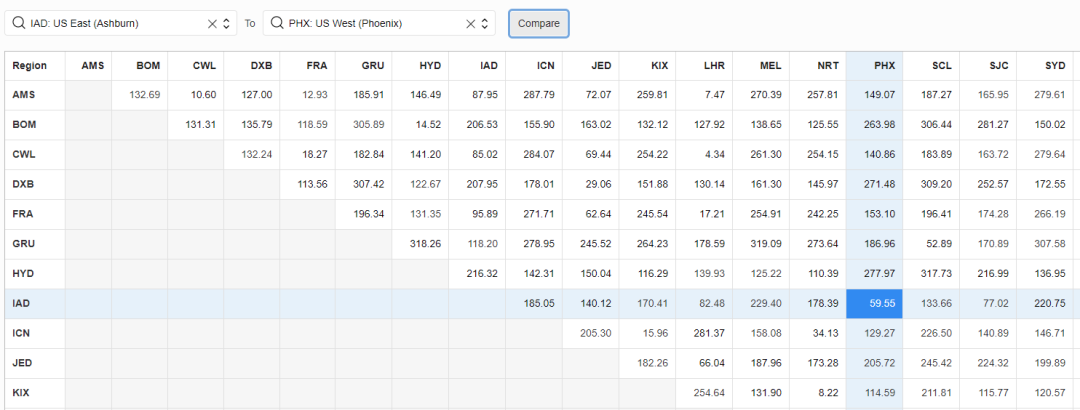Click the search icon in the IAD source field
This screenshot has width=1080, height=410.
click(x=18, y=23)
